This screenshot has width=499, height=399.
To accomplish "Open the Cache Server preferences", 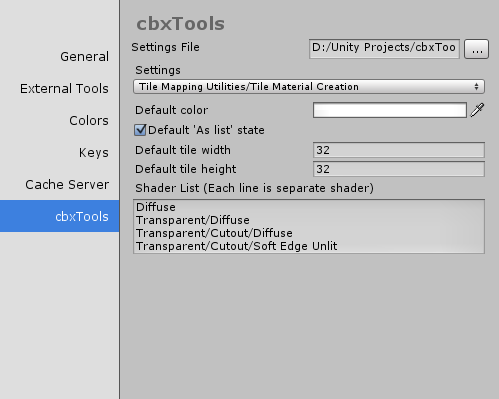I will pyautogui.click(x=67, y=184).
